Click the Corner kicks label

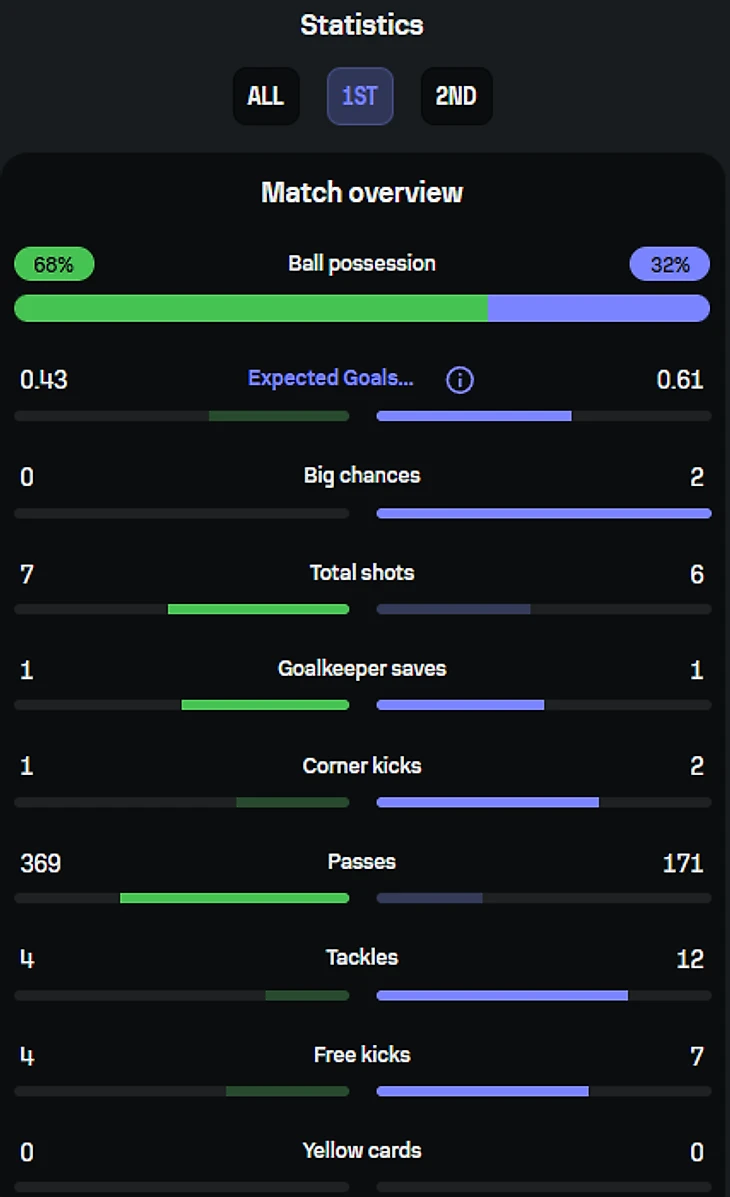pos(362,766)
